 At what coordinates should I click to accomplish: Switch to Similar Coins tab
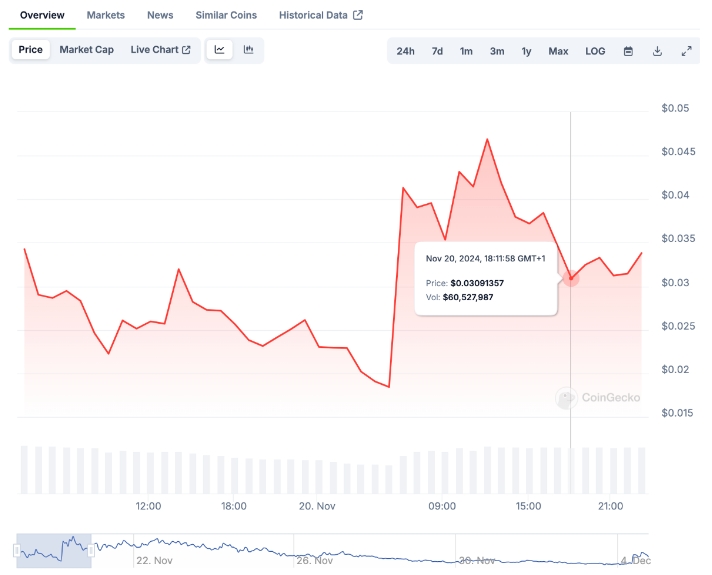pyautogui.click(x=226, y=15)
